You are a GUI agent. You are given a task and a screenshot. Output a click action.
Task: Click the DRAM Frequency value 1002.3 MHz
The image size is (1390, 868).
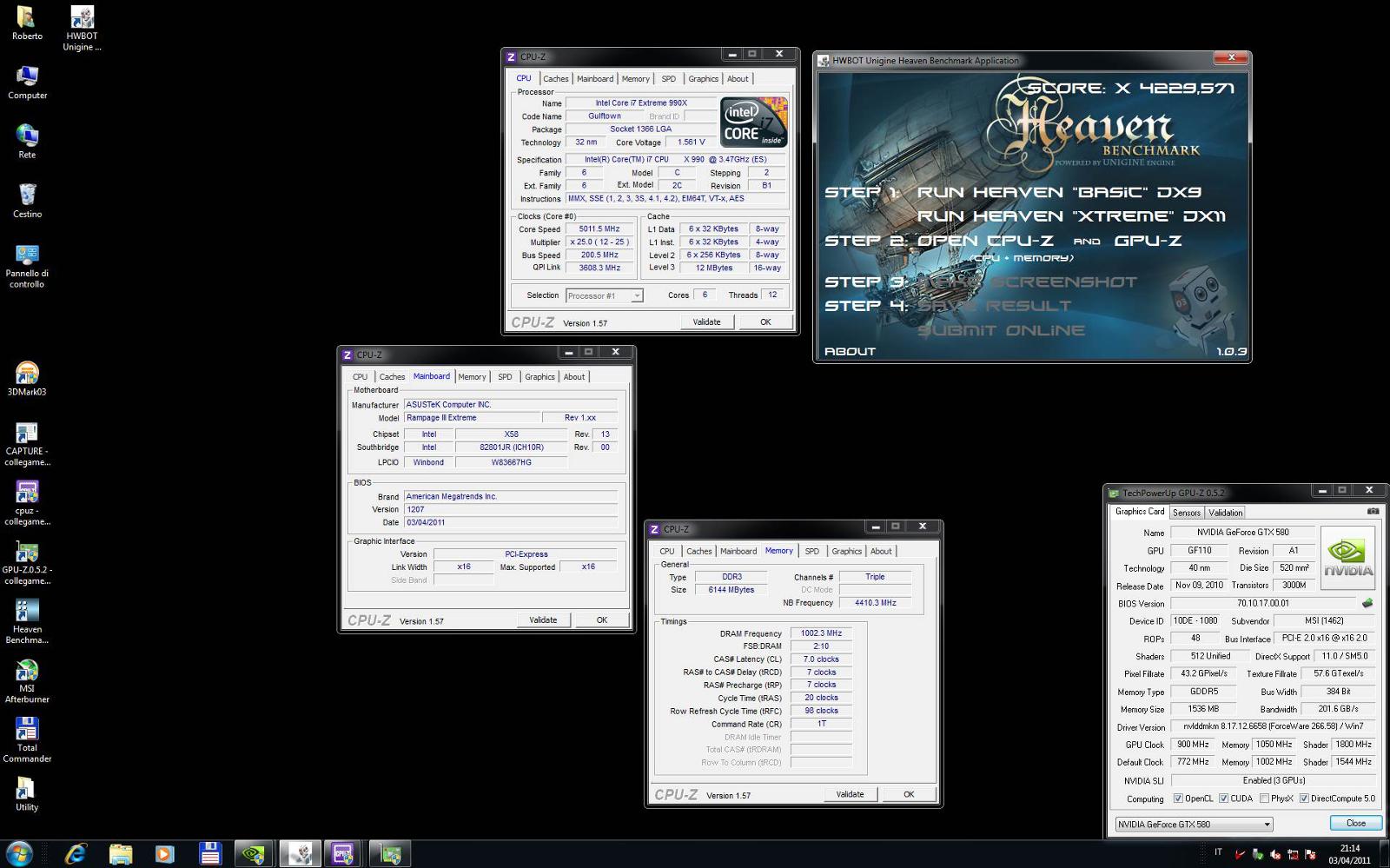821,633
